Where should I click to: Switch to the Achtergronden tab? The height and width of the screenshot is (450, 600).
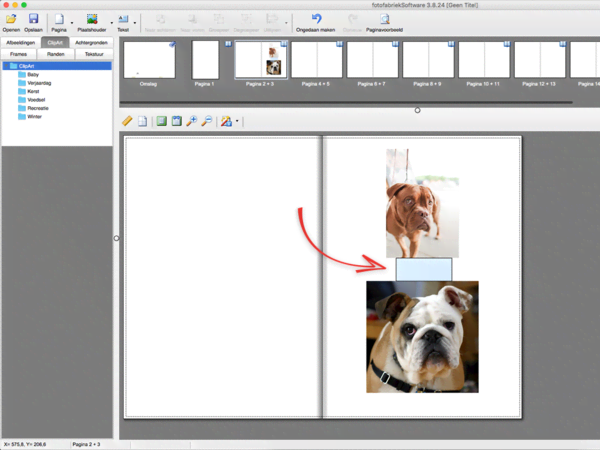[x=92, y=43]
